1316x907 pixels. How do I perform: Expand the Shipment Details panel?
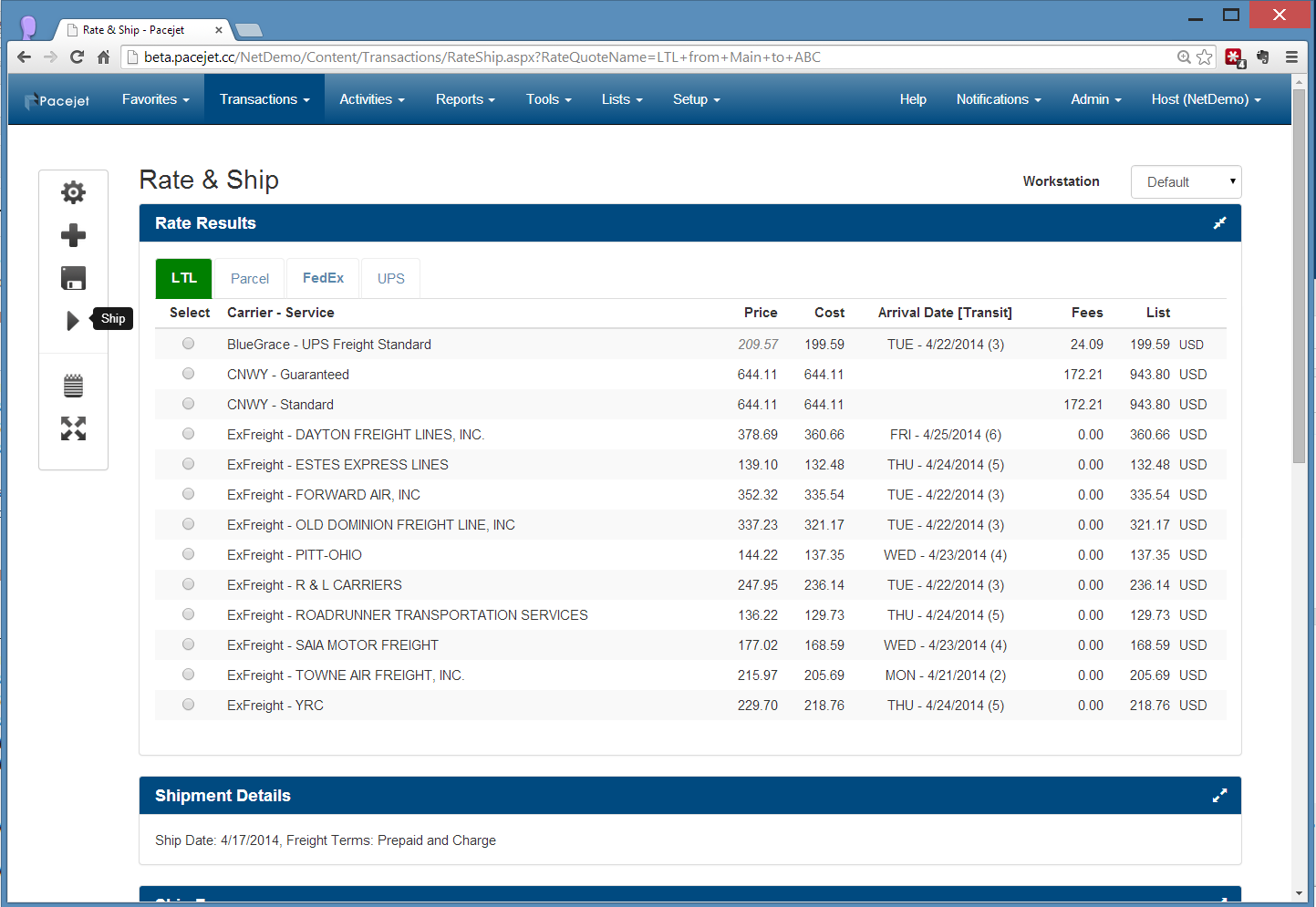(1219, 796)
